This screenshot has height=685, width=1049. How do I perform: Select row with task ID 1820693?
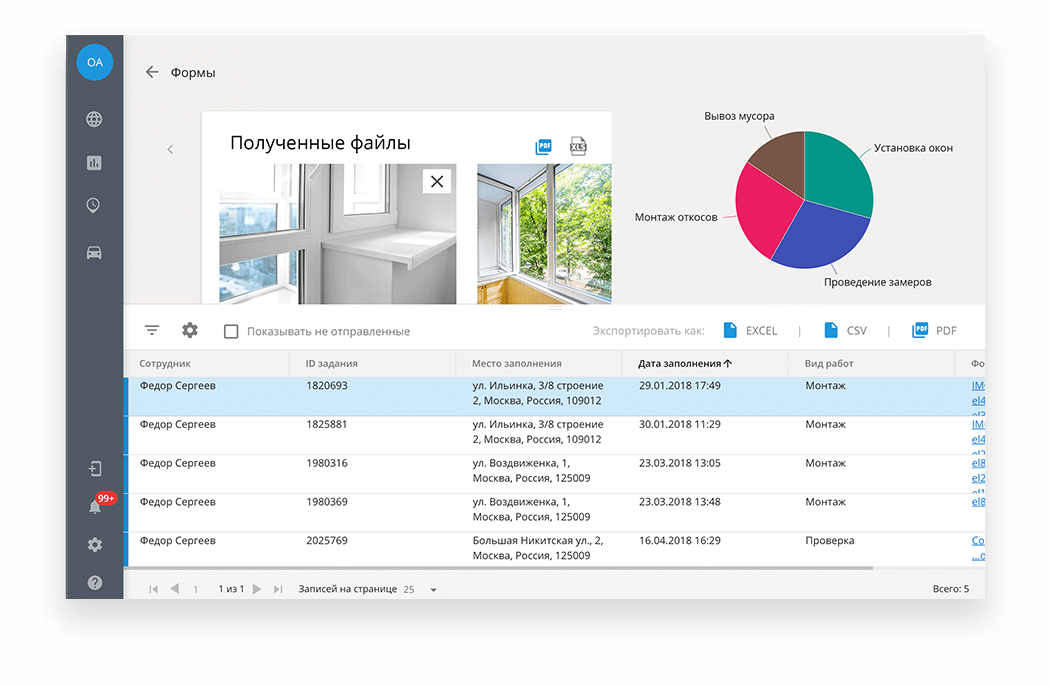[x=554, y=396]
